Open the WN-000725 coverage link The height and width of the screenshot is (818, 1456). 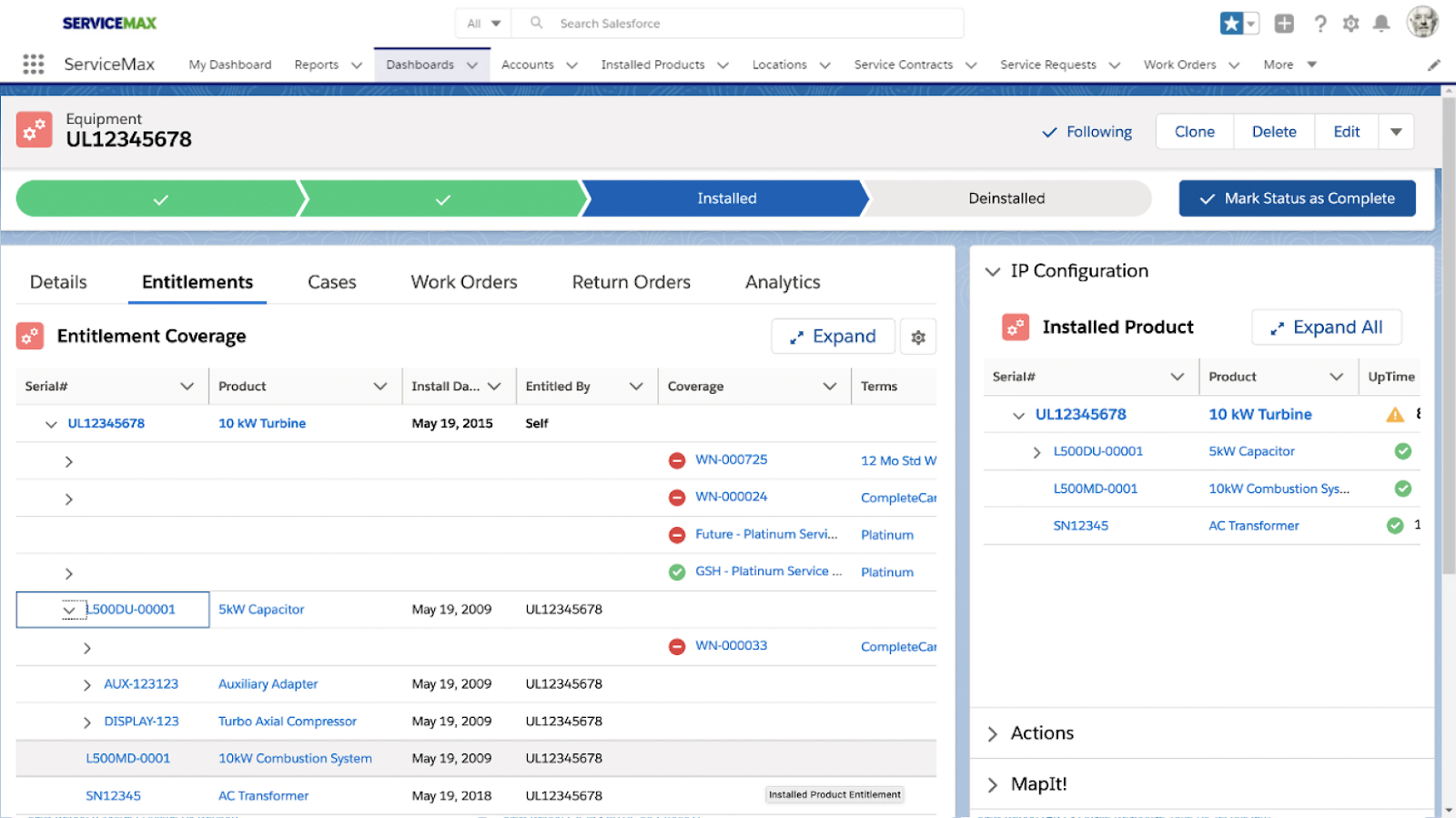(x=732, y=459)
